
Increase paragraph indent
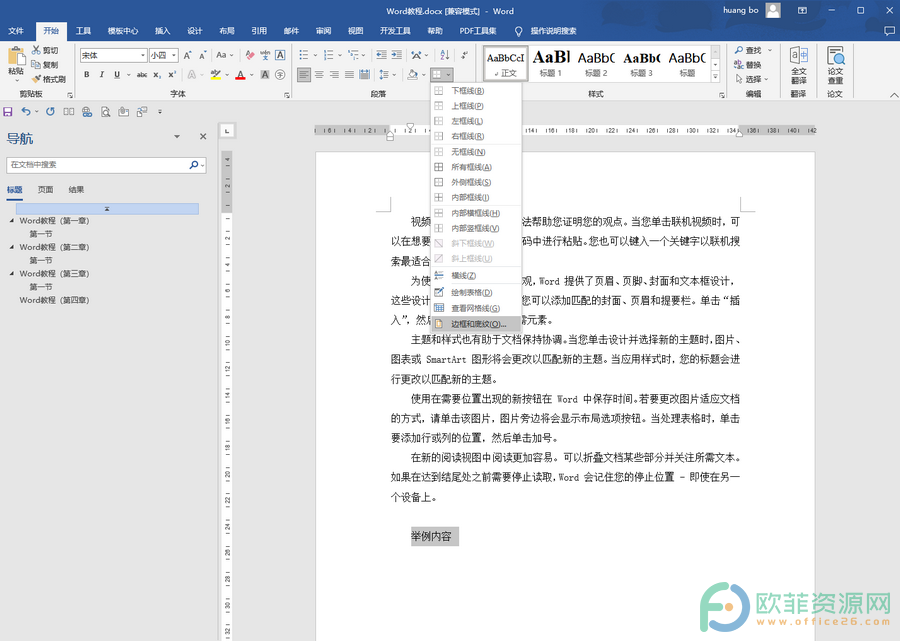[397, 56]
